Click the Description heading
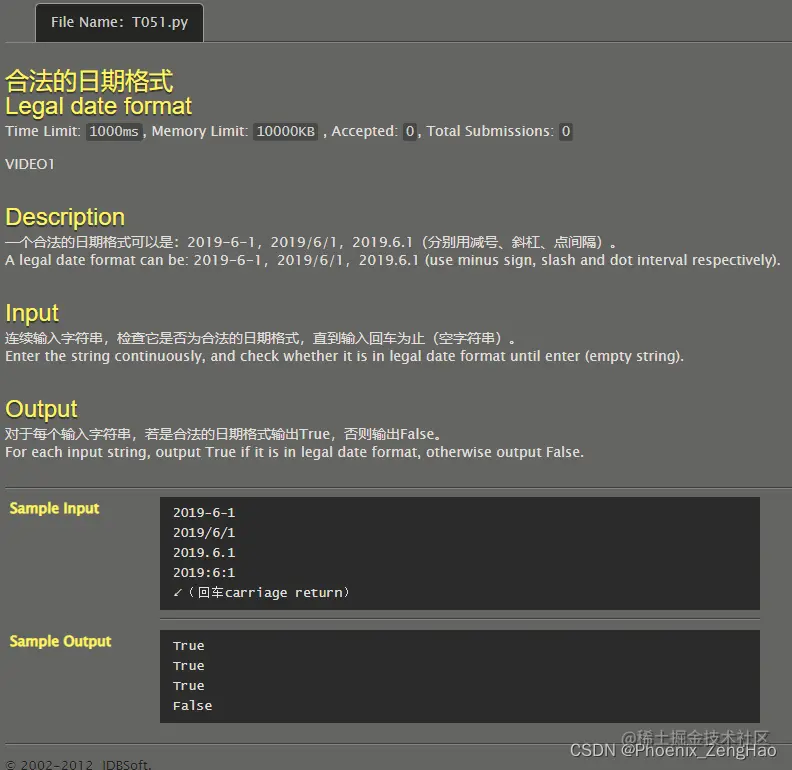Image resolution: width=792 pixels, height=770 pixels. click(65, 217)
